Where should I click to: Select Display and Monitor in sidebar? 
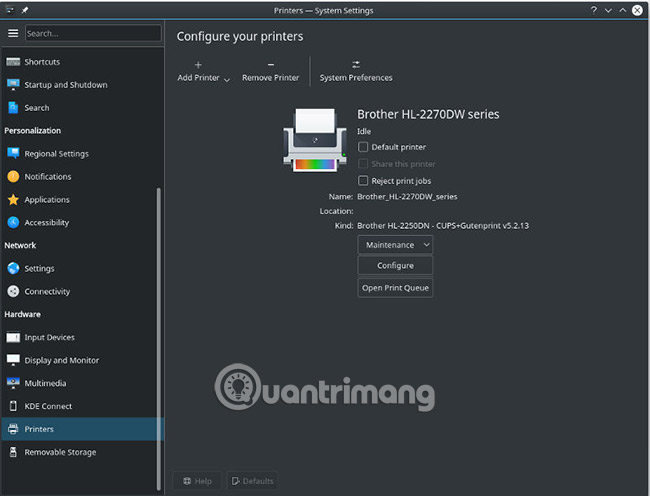[61, 360]
